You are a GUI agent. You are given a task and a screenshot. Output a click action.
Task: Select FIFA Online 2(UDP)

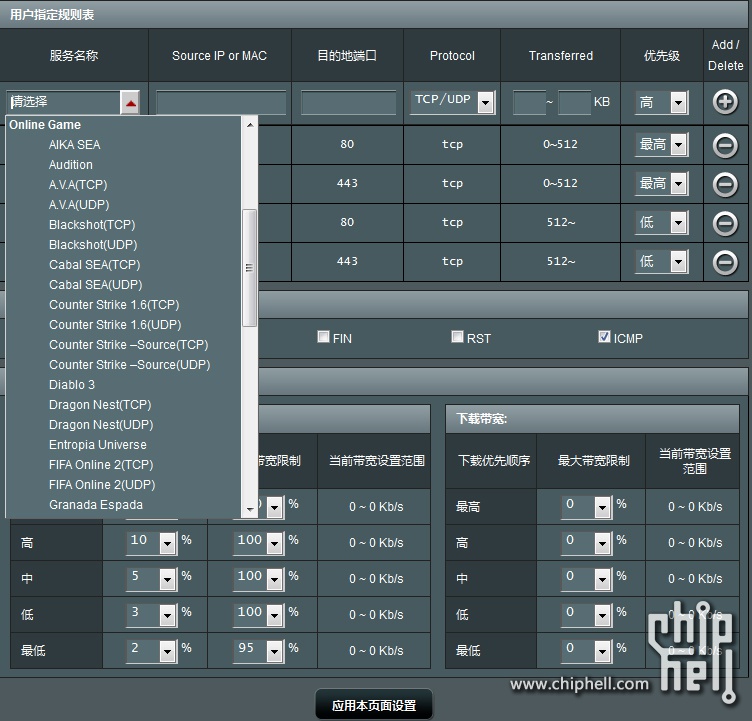102,485
